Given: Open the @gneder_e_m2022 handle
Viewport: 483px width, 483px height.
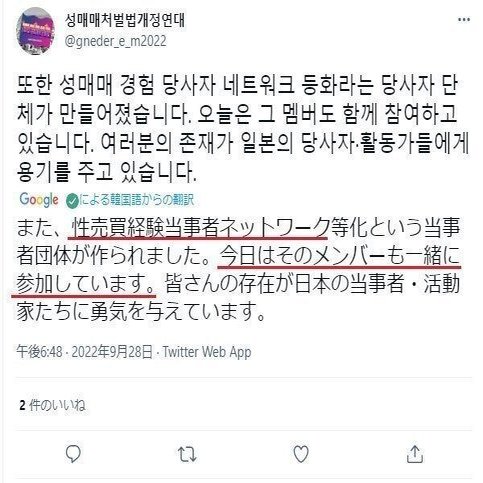Looking at the screenshot, I should point(115,41).
